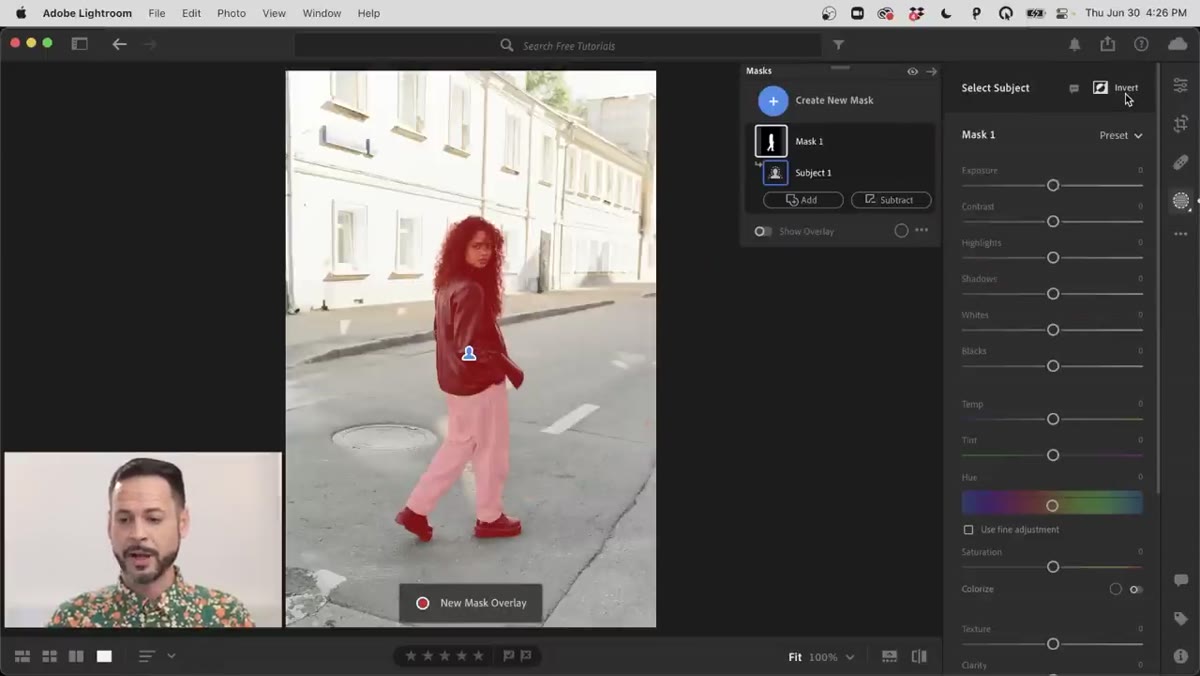Screen dimensions: 1200x676
Task: Select the Healing Brush tool
Action: coord(1181,162)
